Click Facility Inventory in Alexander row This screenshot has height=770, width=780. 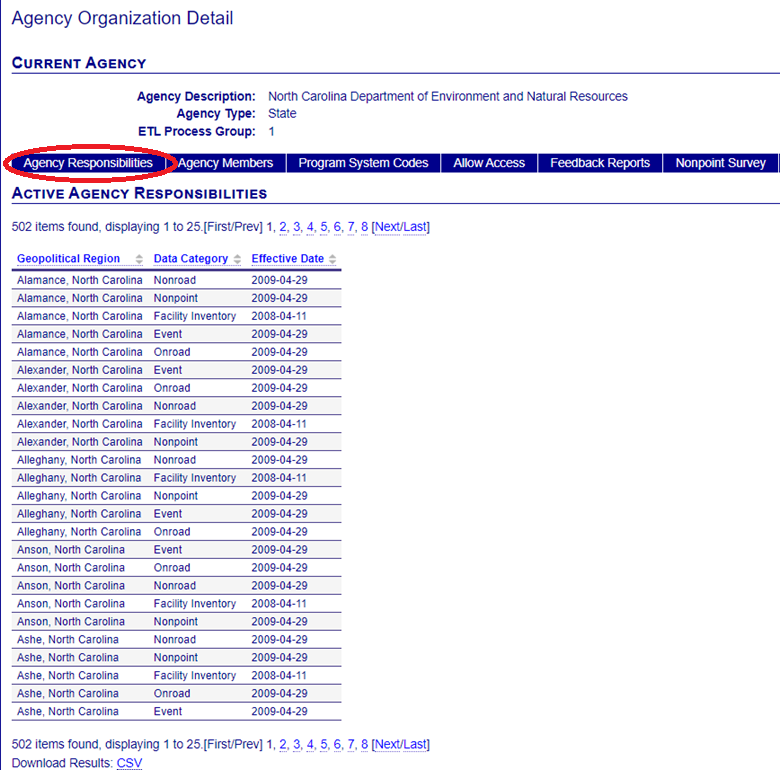point(195,424)
